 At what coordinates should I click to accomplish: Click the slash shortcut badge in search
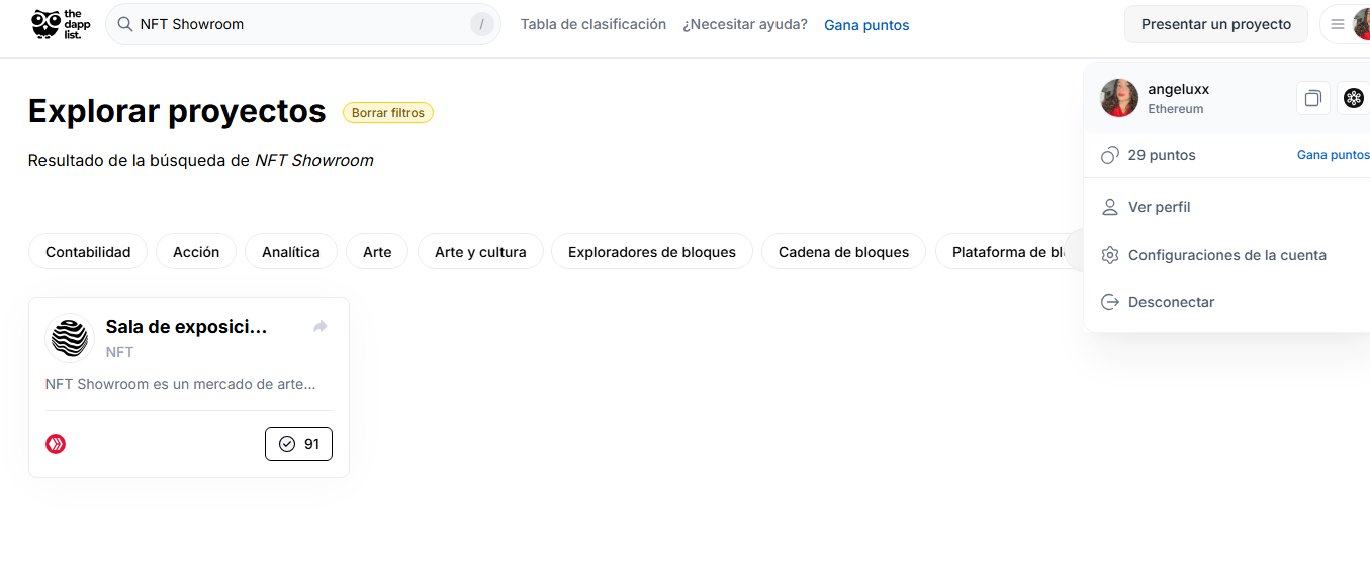point(482,24)
